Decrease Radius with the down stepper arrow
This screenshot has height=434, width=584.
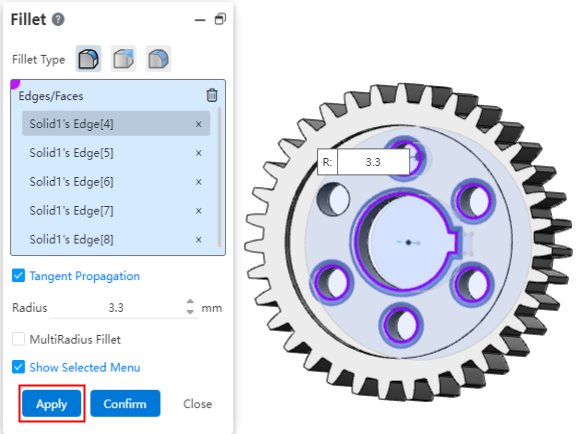(190, 313)
